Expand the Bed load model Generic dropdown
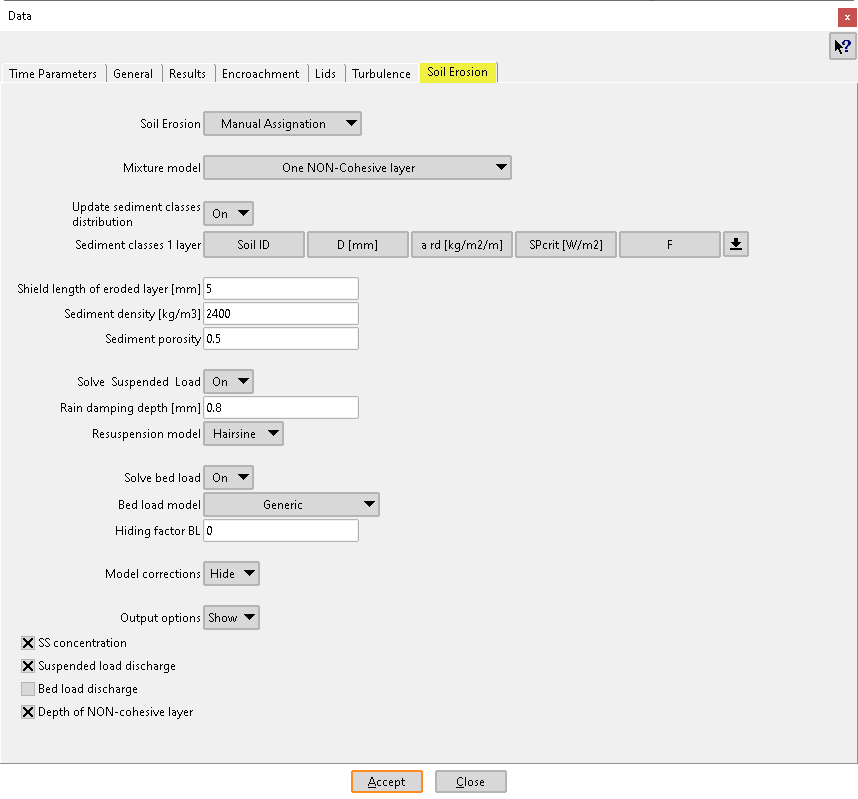Image resolution: width=858 pixels, height=799 pixels. tap(291, 505)
